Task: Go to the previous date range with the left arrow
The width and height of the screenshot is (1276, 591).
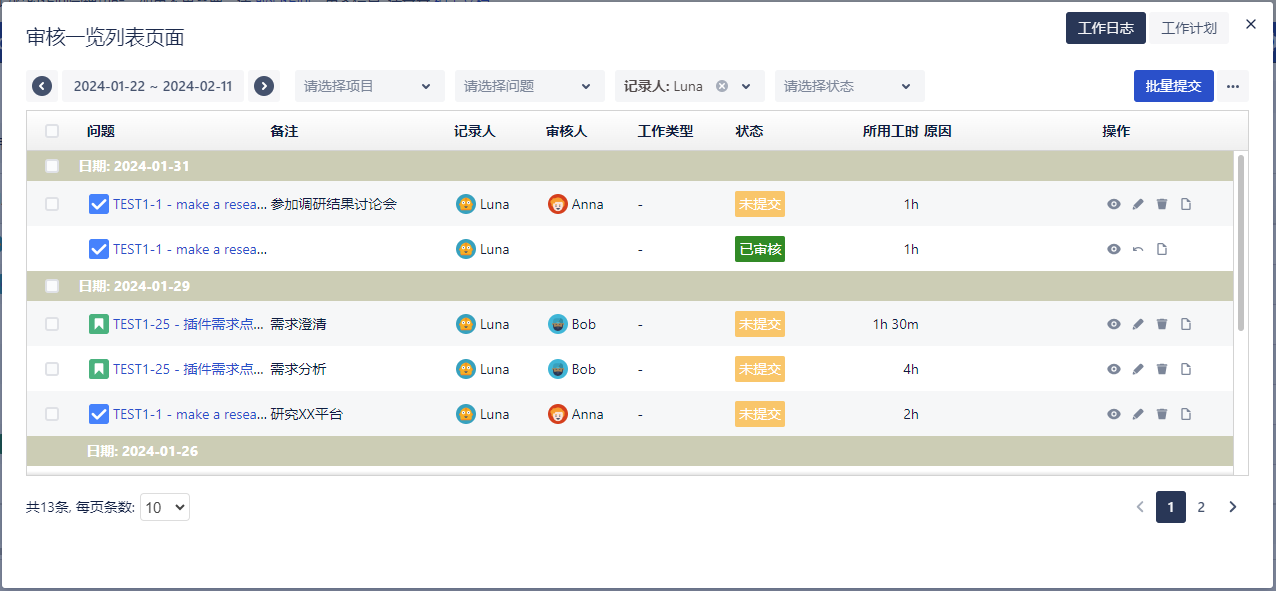Action: coord(42,86)
